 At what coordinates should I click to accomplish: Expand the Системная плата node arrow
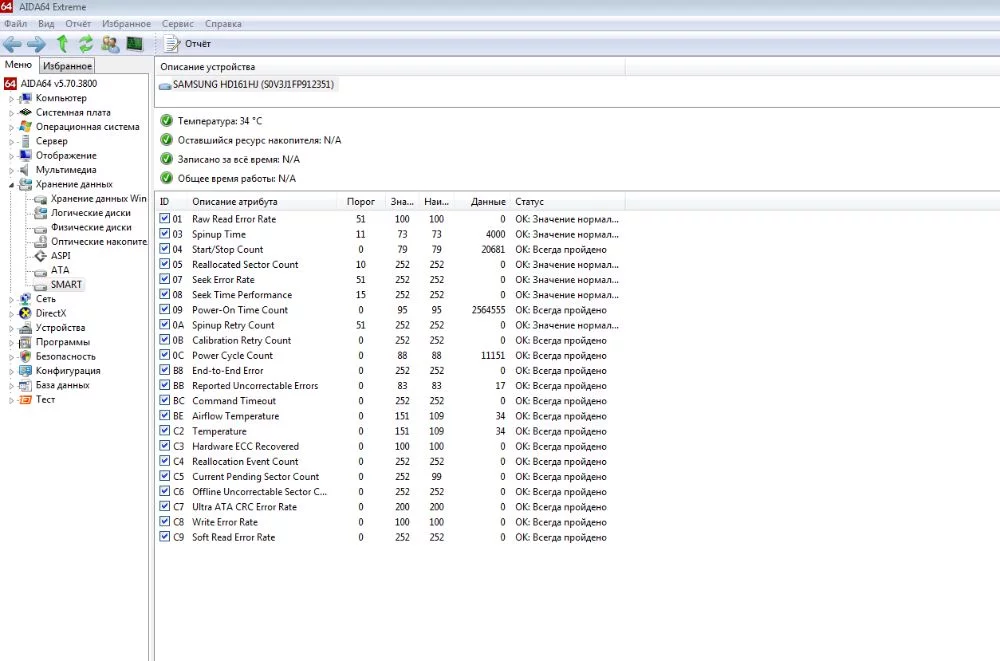coord(11,113)
